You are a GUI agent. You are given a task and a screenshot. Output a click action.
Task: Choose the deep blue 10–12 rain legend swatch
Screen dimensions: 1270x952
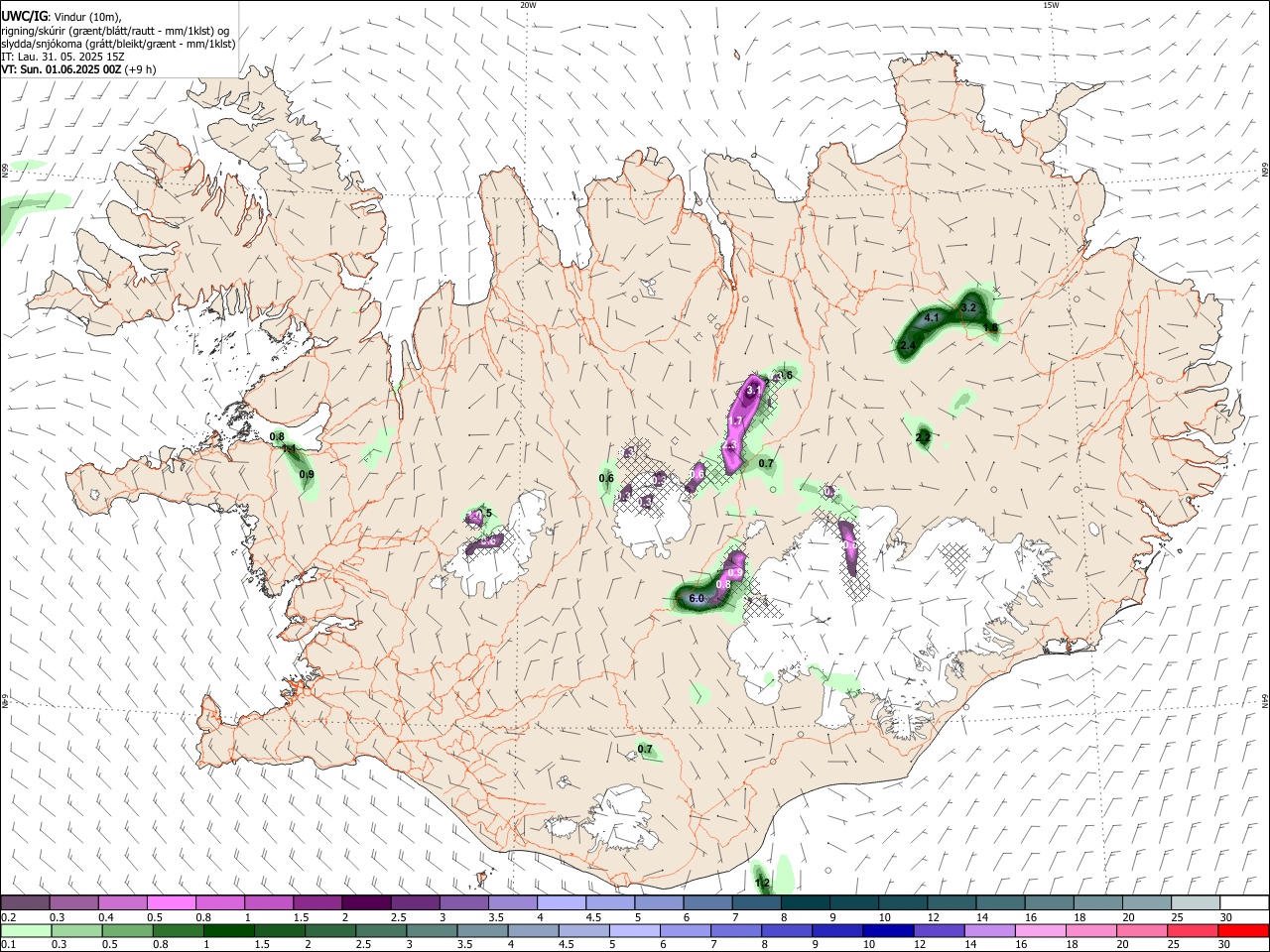(x=887, y=931)
